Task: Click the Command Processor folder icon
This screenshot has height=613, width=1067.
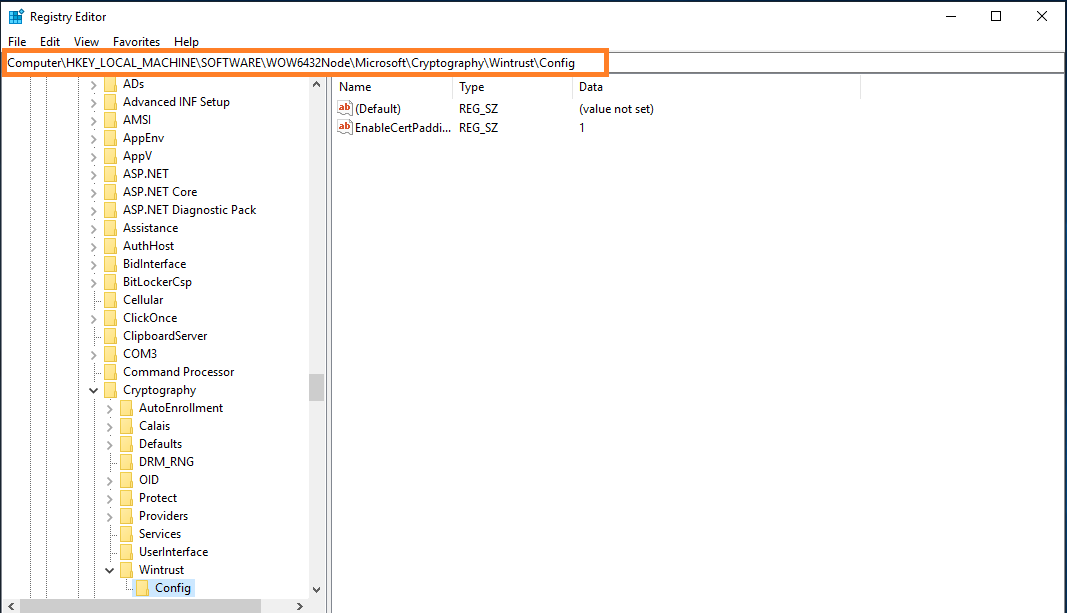Action: point(110,373)
